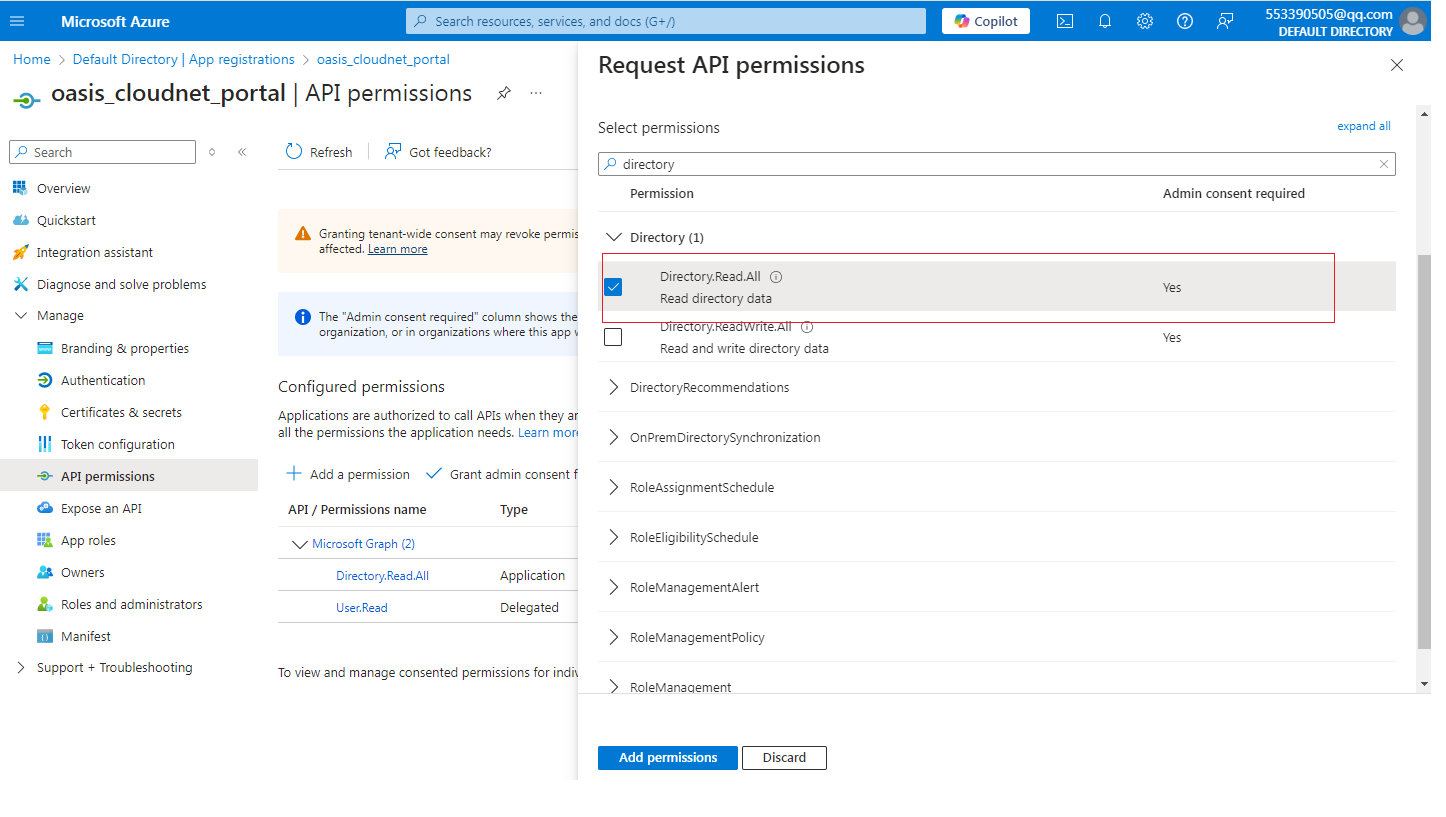Collapse the Manage section in the sidebar
The width and height of the screenshot is (1446, 817).
(x=21, y=316)
